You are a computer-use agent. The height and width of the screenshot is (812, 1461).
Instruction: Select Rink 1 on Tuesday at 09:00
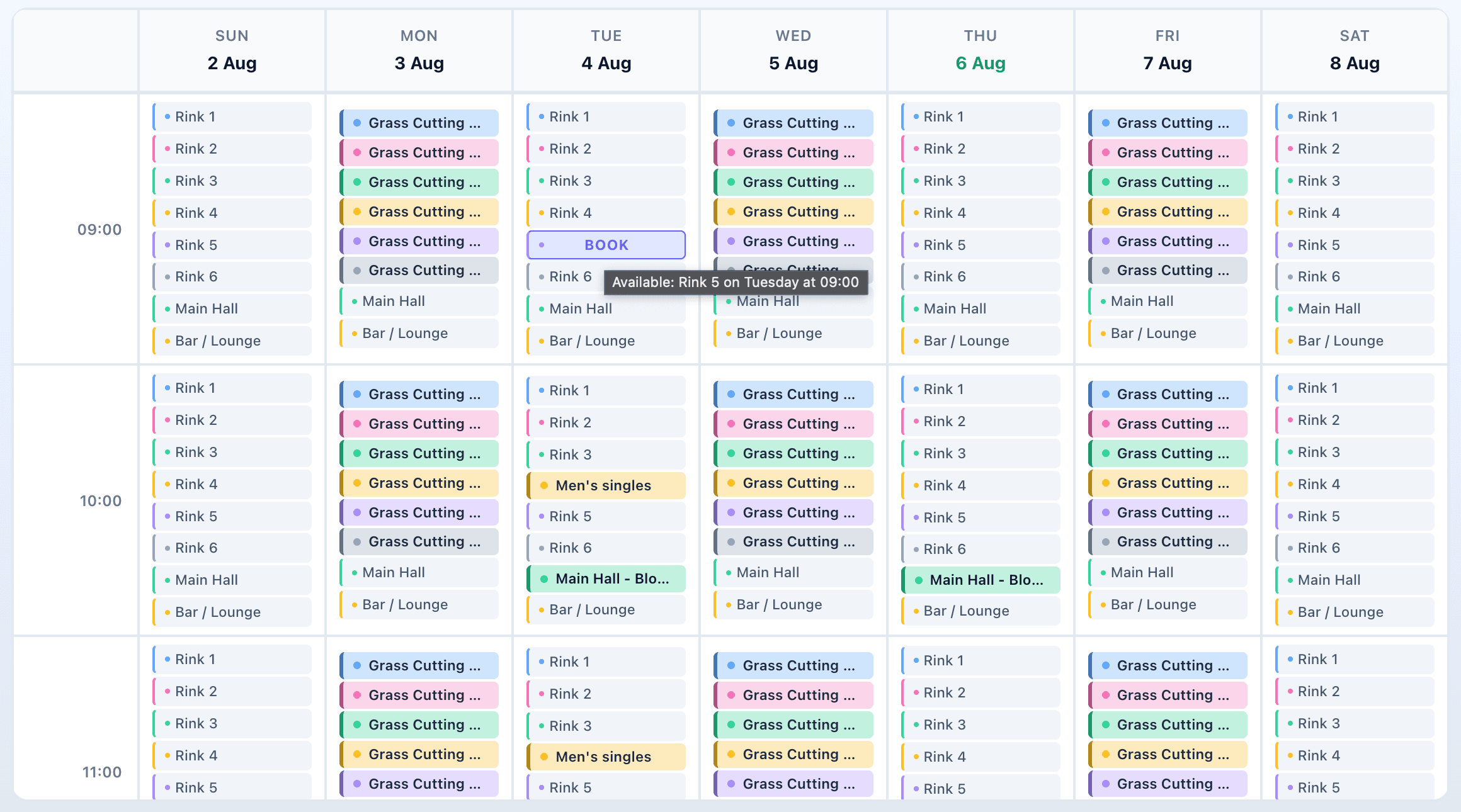pos(606,116)
